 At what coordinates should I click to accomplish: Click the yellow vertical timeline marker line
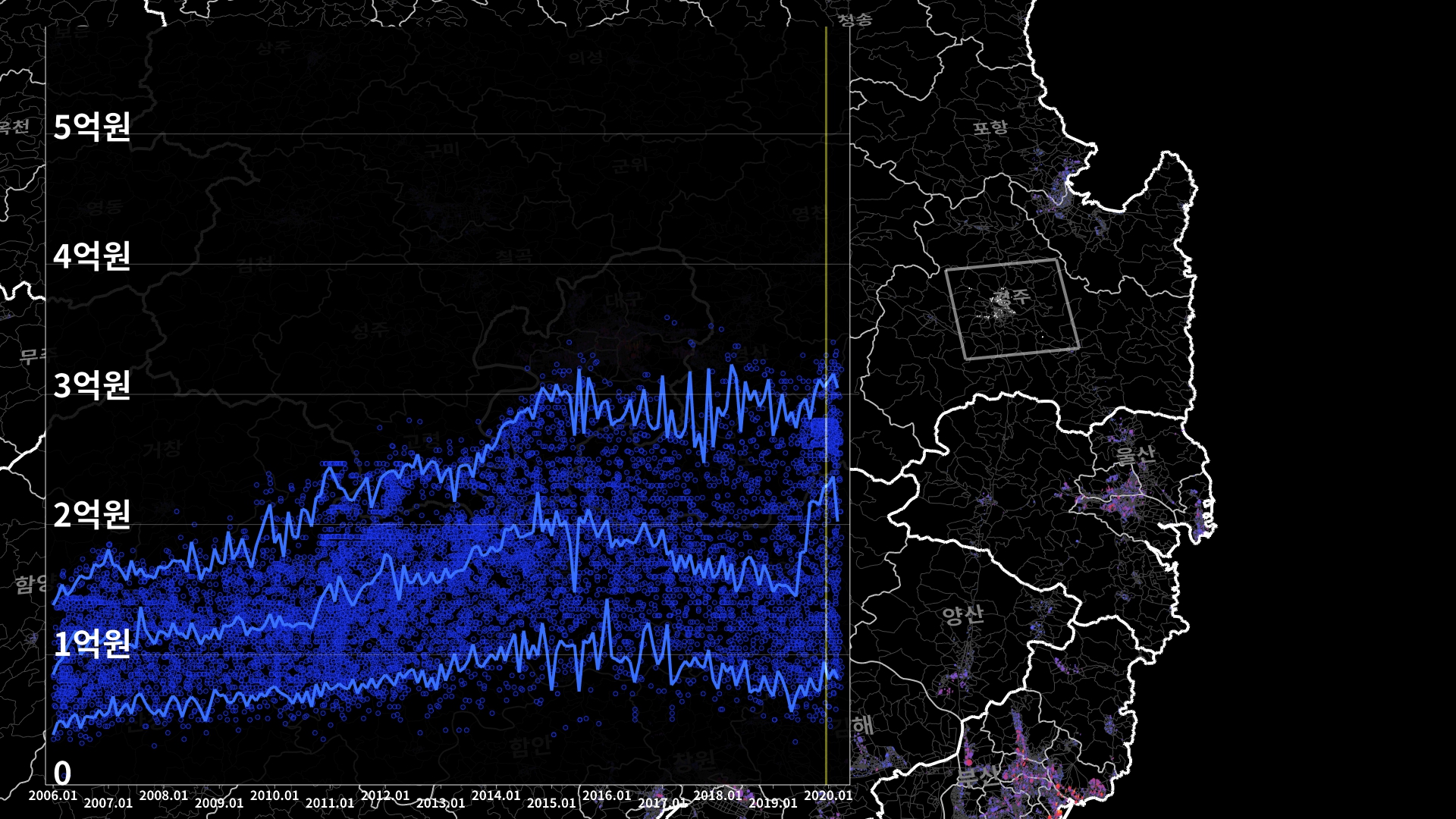pyautogui.click(x=826, y=227)
